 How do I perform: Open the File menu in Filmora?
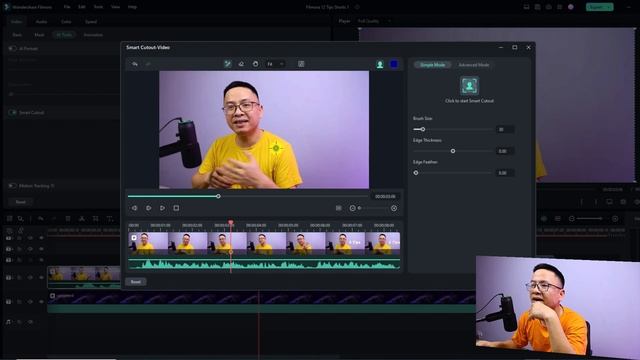pyautogui.click(x=67, y=7)
